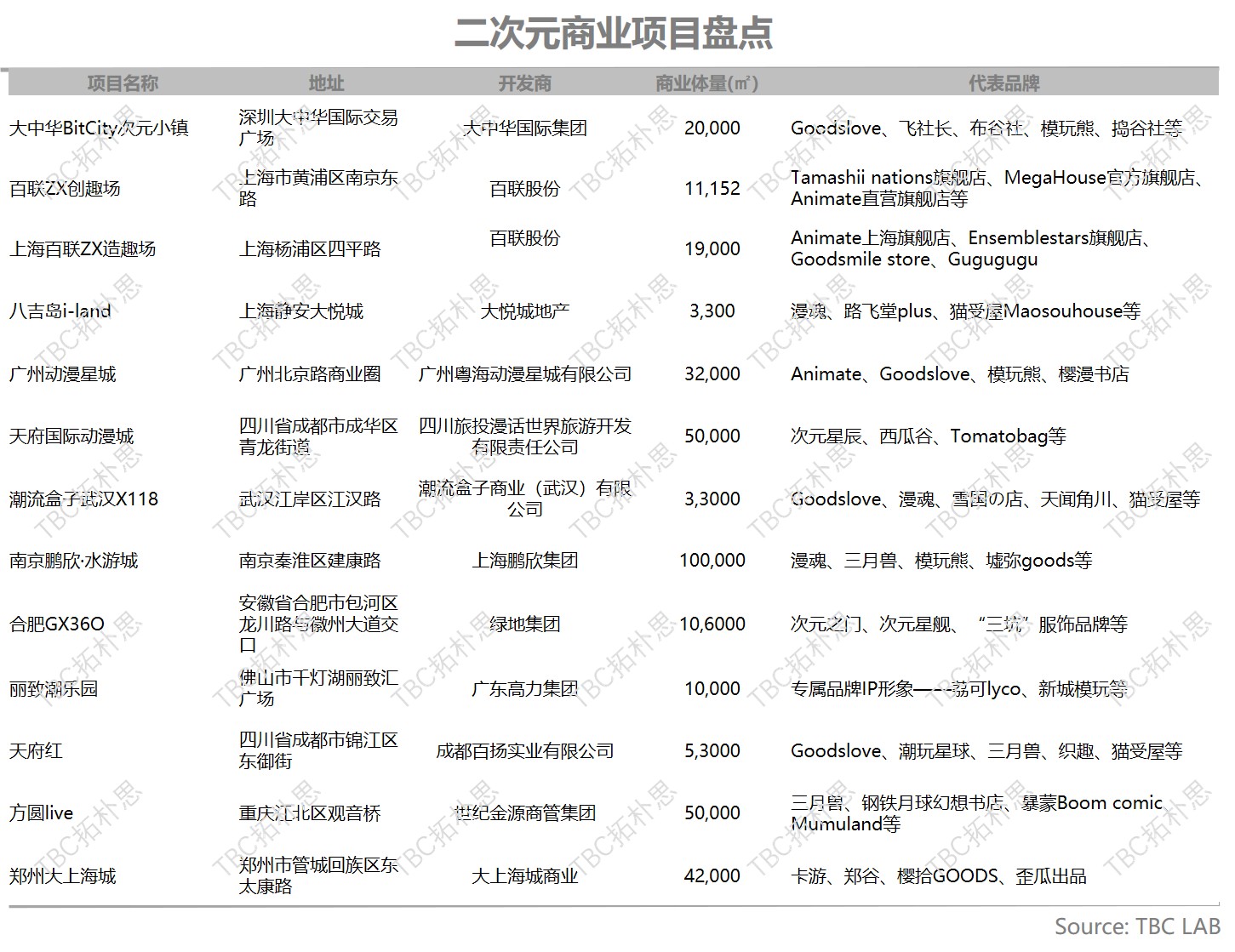Screen dimensions: 1235x952
Task: Click developer 广州粤海动漫星城有限公司
Action: click(525, 374)
